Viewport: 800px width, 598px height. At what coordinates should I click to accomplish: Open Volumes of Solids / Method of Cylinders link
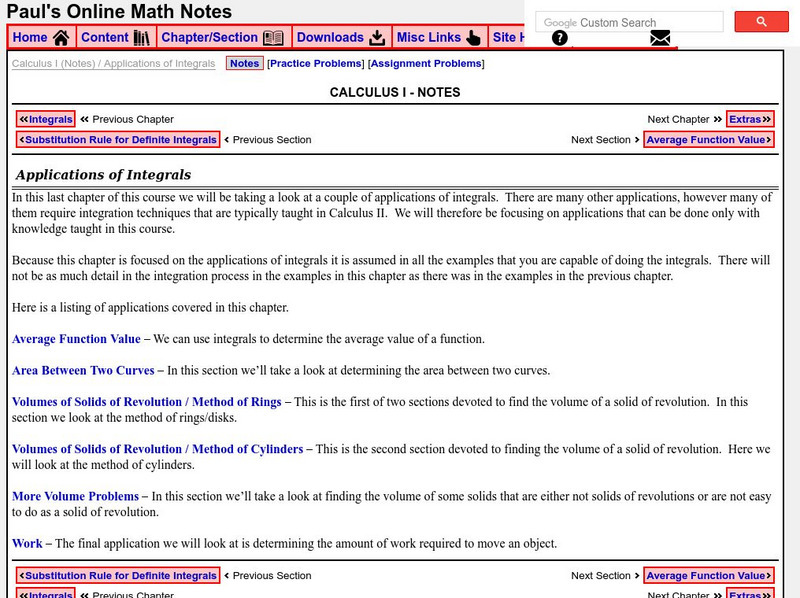(158, 449)
